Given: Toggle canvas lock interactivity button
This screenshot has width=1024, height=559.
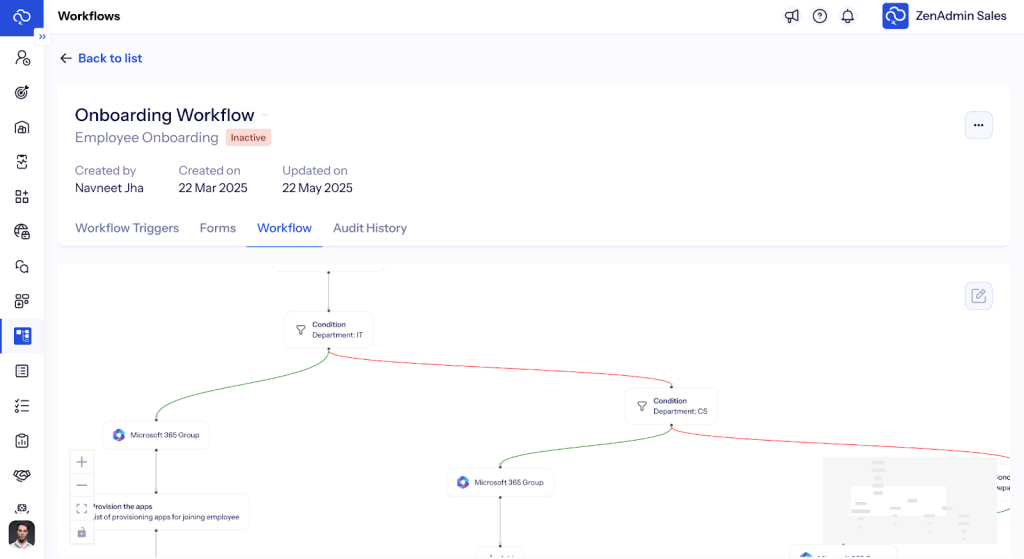Looking at the screenshot, I should click(82, 532).
